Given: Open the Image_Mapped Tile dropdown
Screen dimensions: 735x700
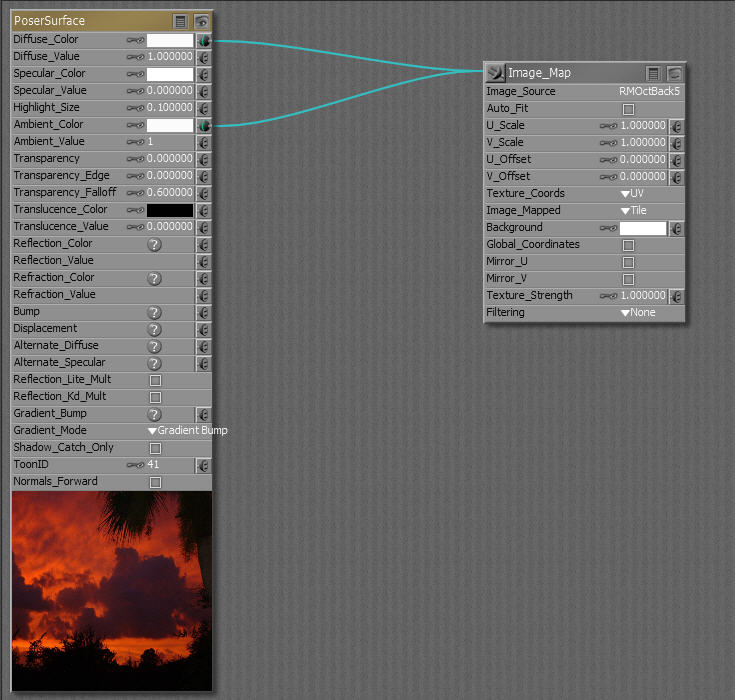Looking at the screenshot, I should [634, 211].
